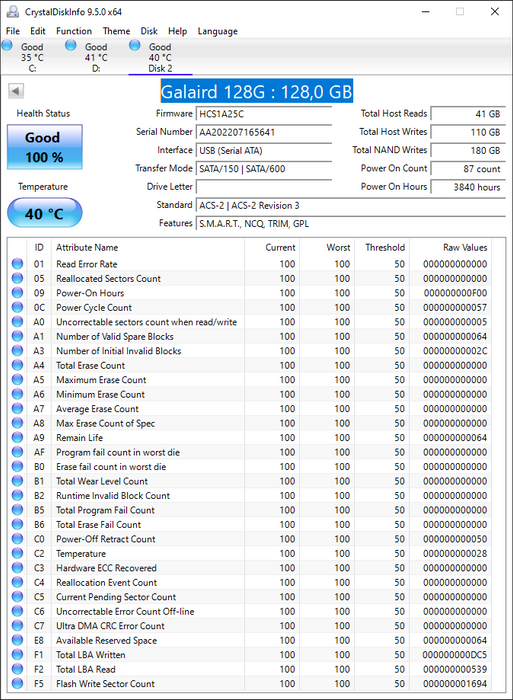Open the Language menu
Image resolution: width=513 pixels, height=700 pixels.
[217, 31]
